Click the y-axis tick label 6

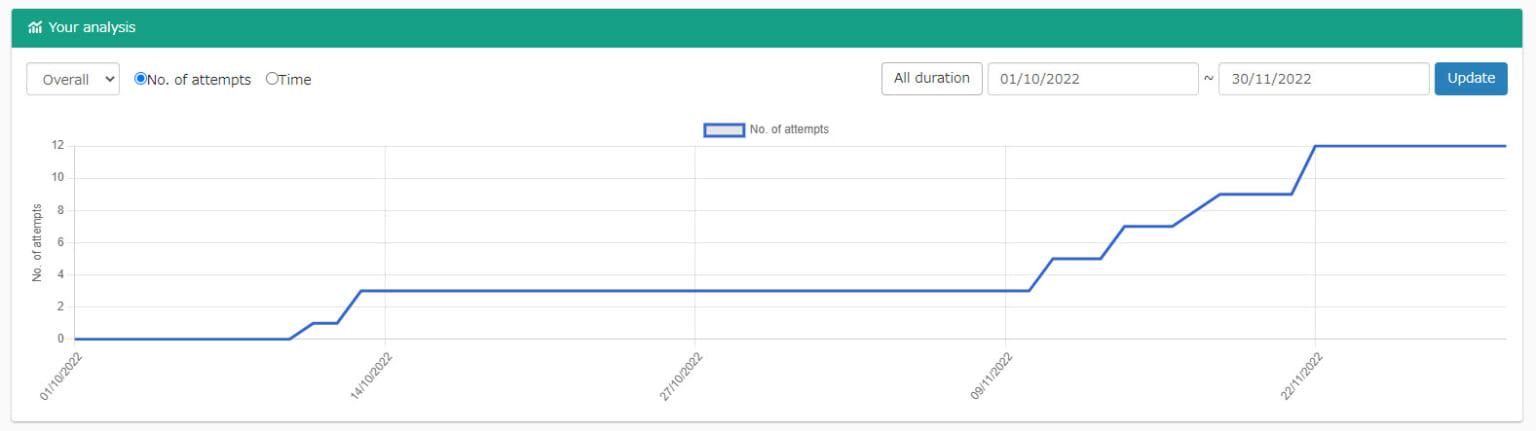click(x=60, y=242)
